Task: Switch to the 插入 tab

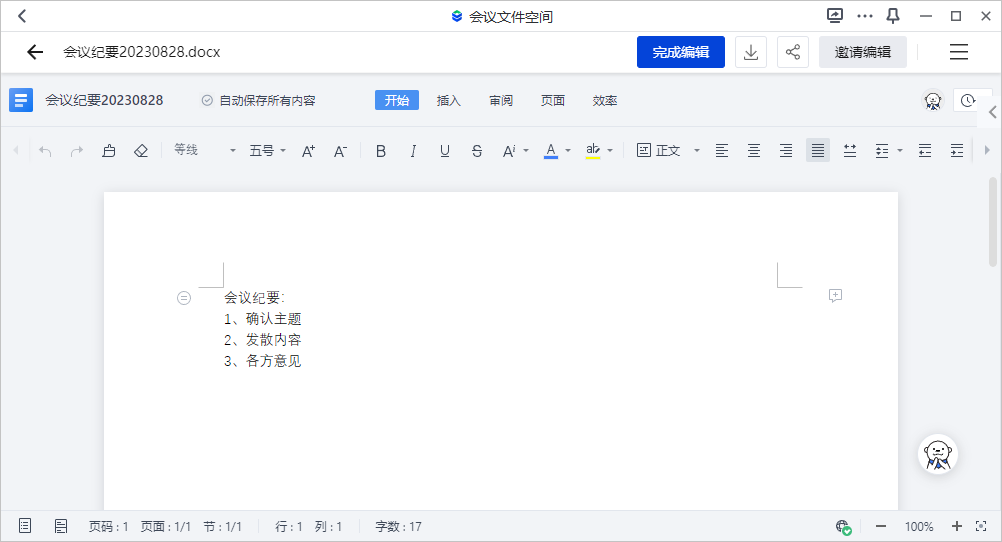Action: (x=449, y=100)
